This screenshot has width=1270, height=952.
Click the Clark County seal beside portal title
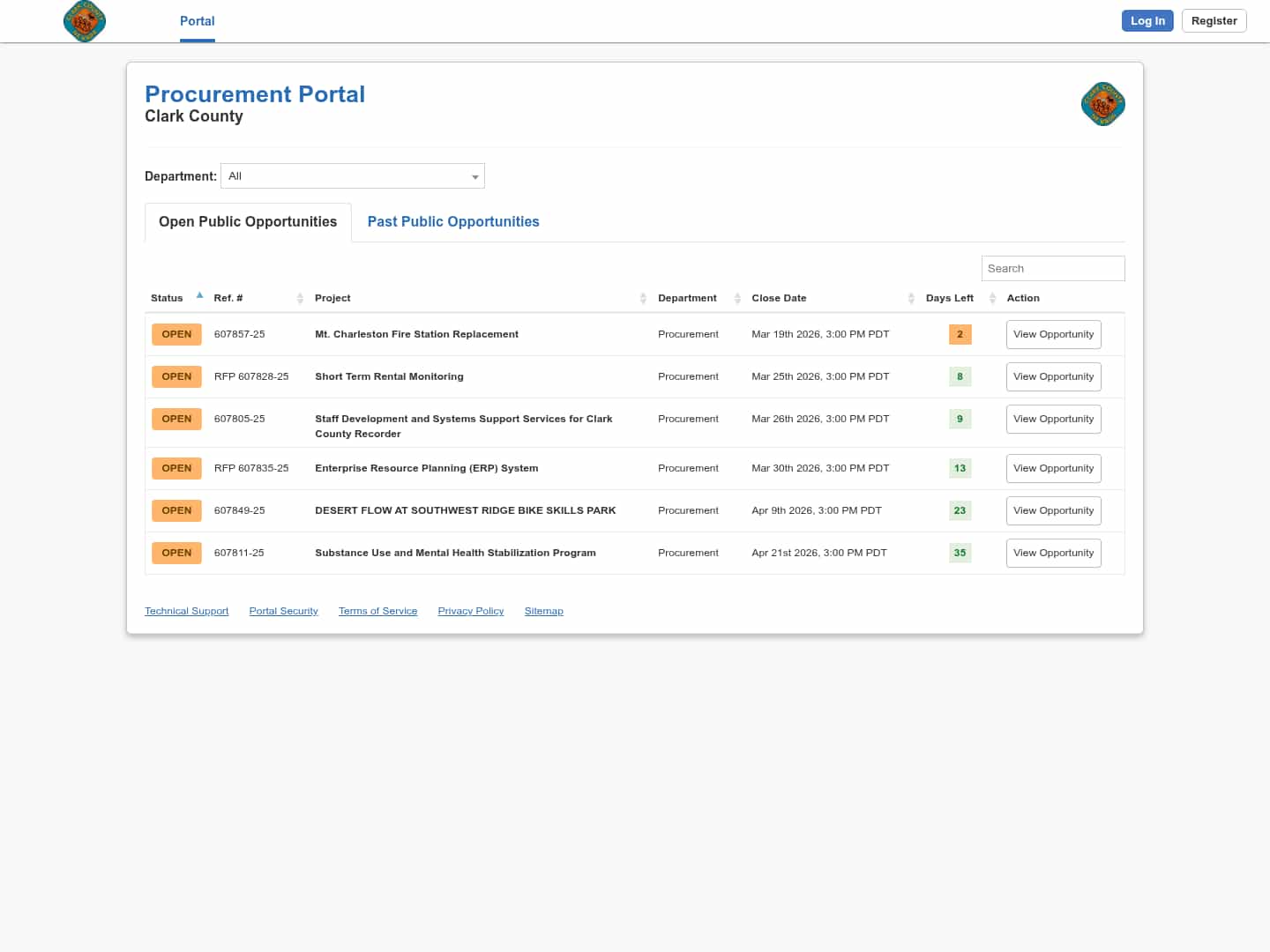pos(1102,105)
